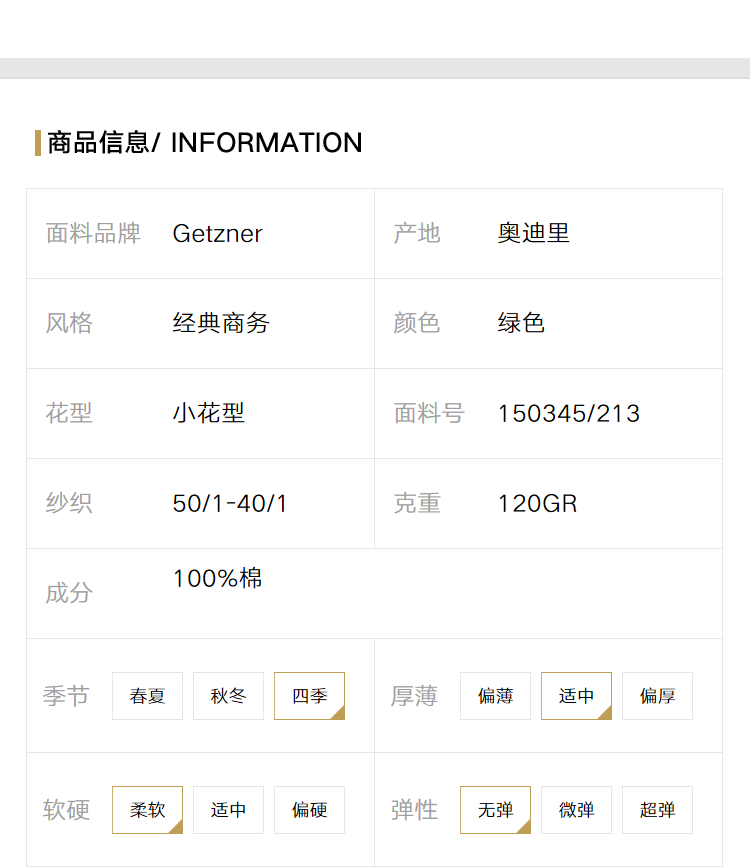Choose 适中 thickness option
Image resolution: width=750 pixels, height=867 pixels.
pyautogui.click(x=576, y=696)
